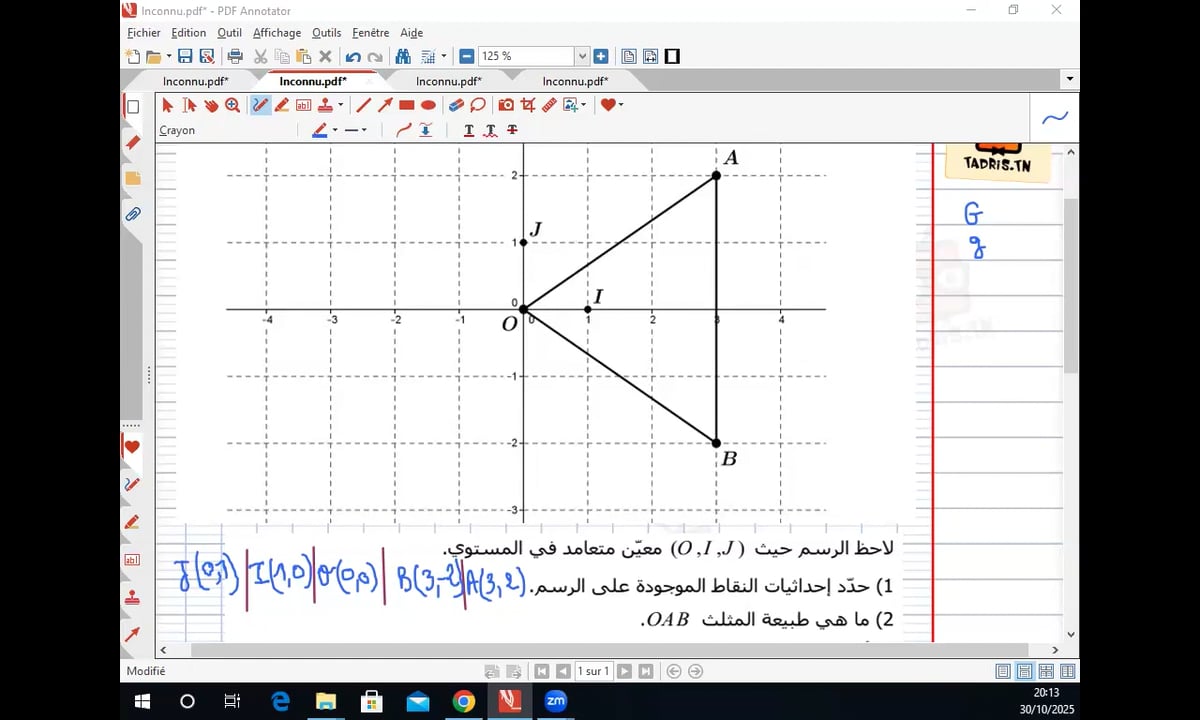Select the Arrow drawing tool

[385, 105]
